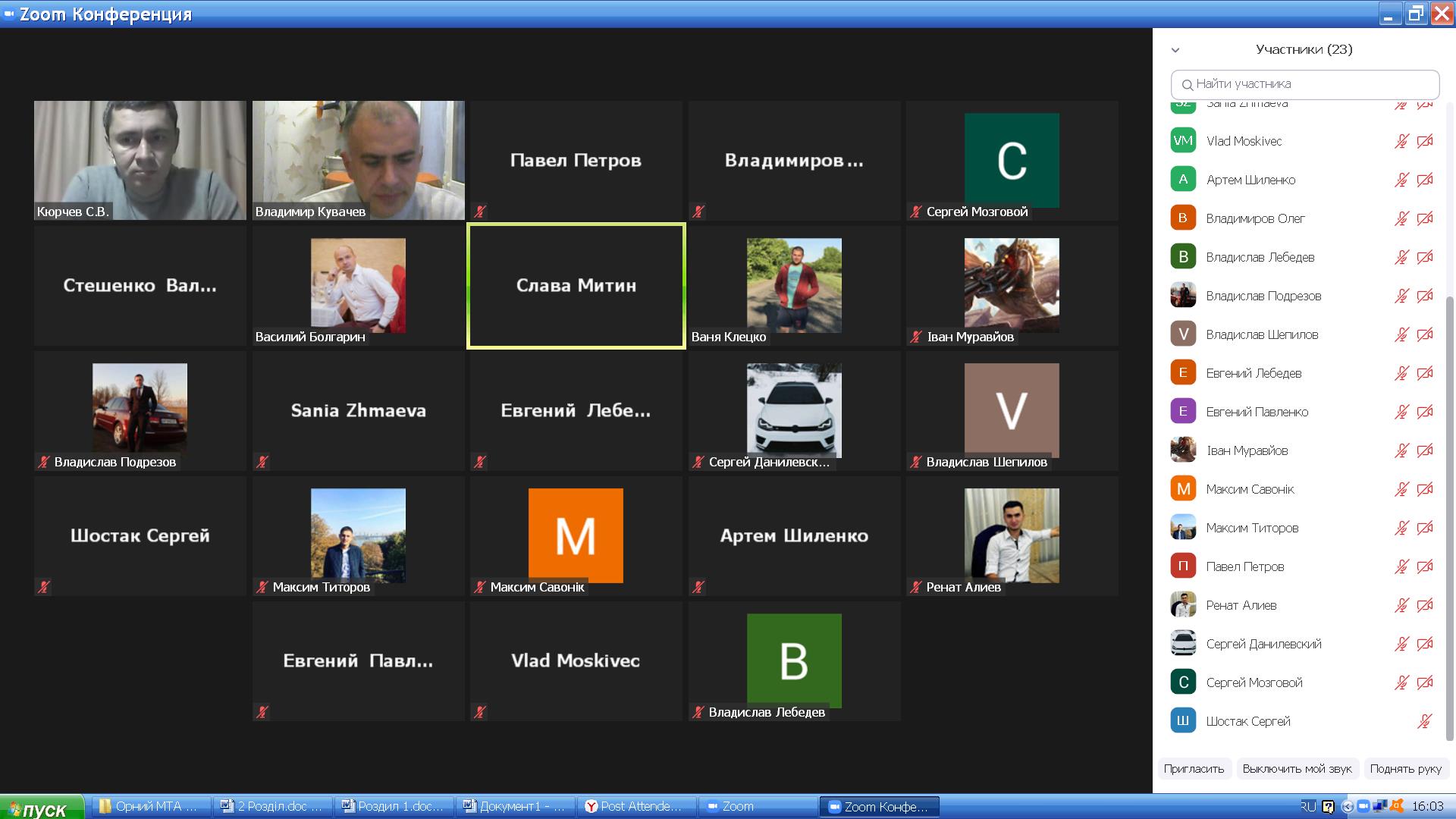This screenshot has height=819, width=1456.
Task: Collapse participants panel using chevron arrow
Action: coord(1175,50)
